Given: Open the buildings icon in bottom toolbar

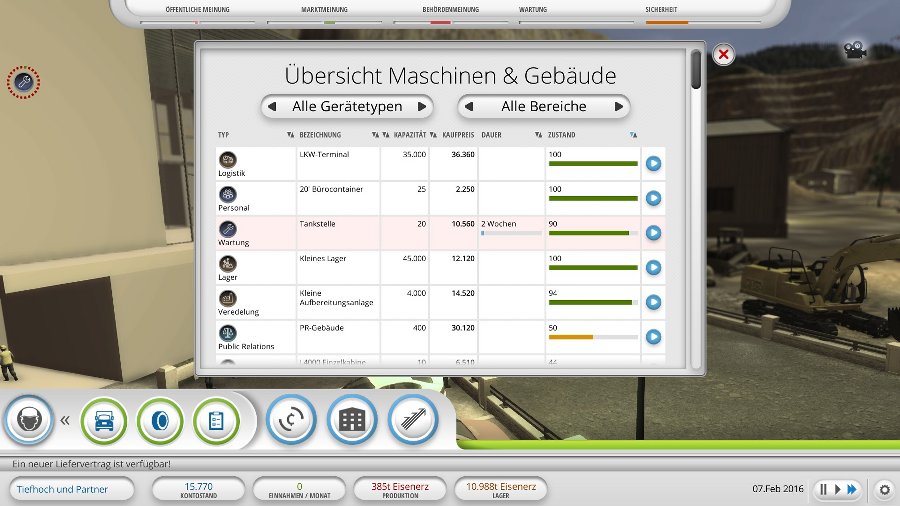Looking at the screenshot, I should click(352, 421).
